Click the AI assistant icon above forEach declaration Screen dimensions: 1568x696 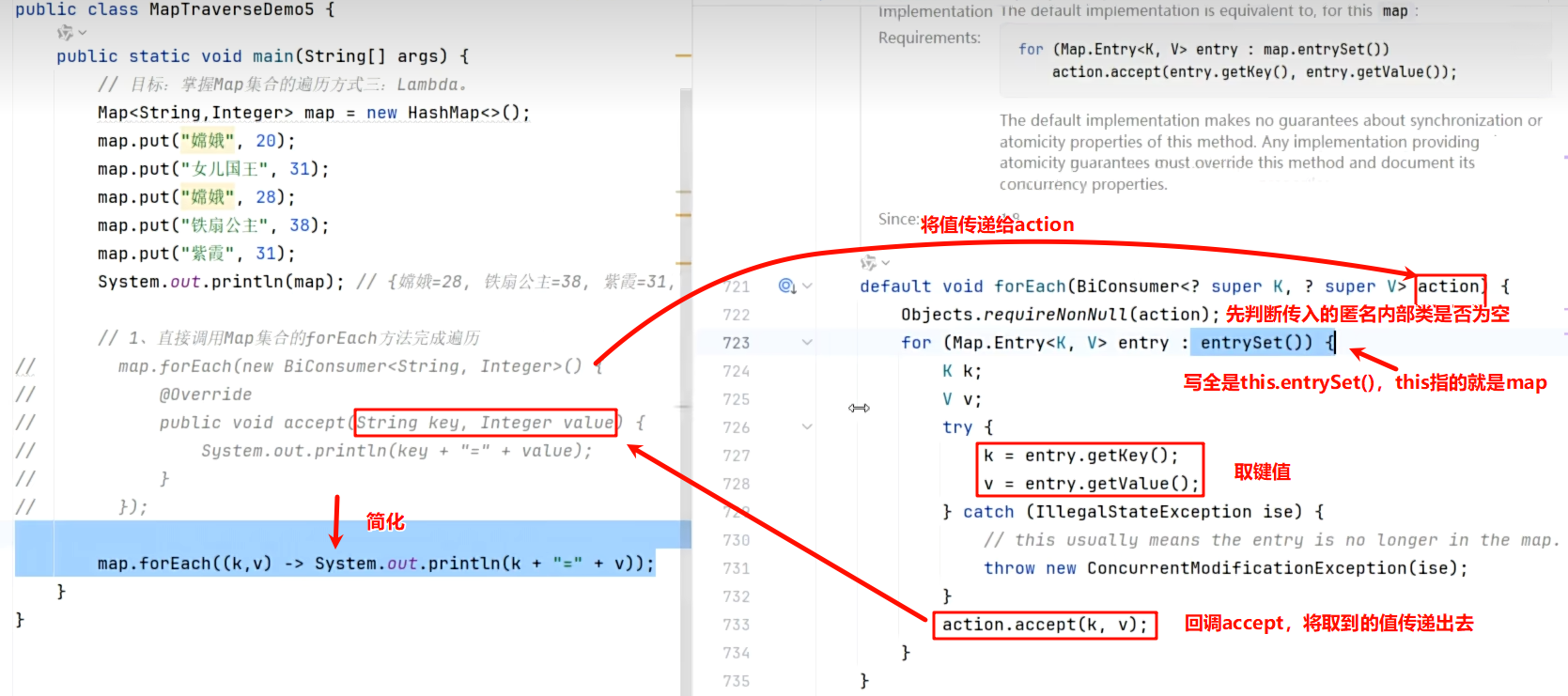(x=868, y=263)
